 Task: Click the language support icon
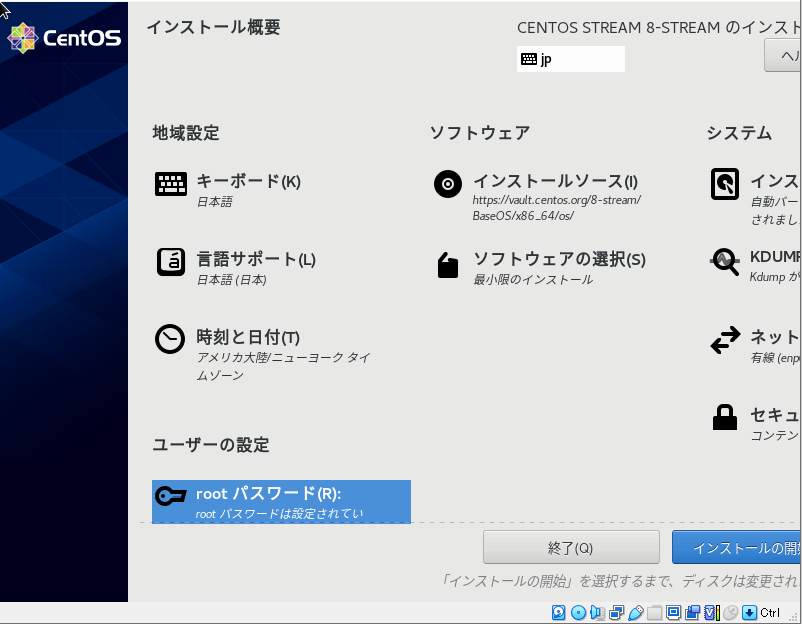(171, 262)
